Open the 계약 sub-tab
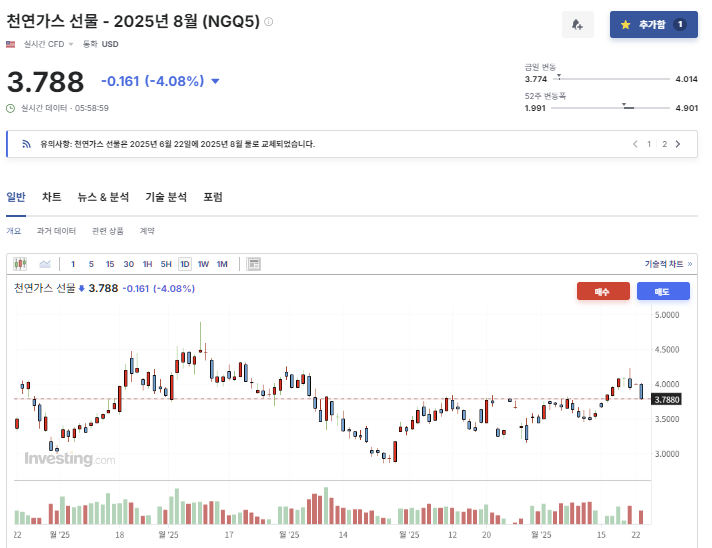The image size is (712, 548). point(147,231)
